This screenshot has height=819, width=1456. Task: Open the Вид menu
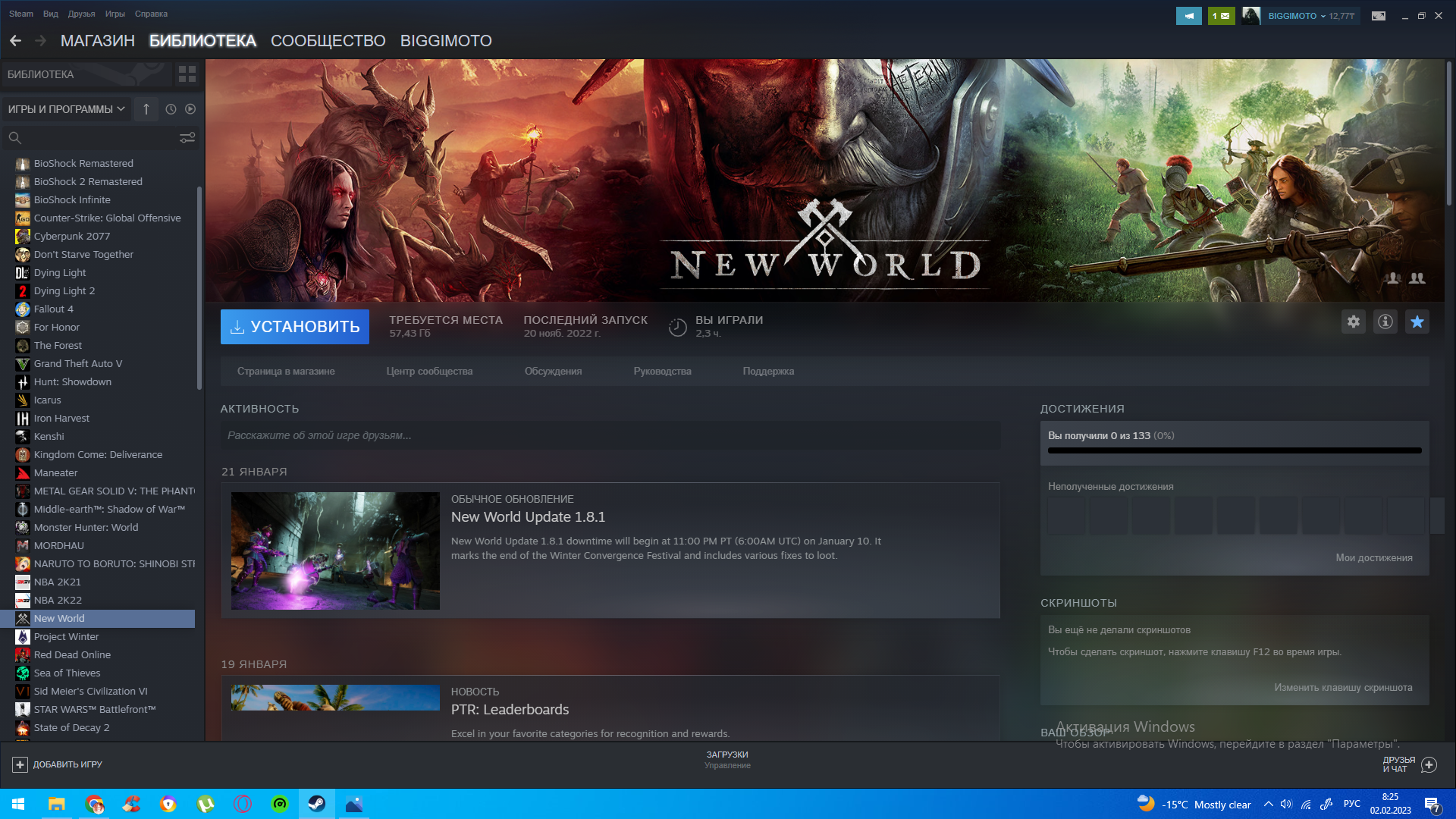(51, 14)
